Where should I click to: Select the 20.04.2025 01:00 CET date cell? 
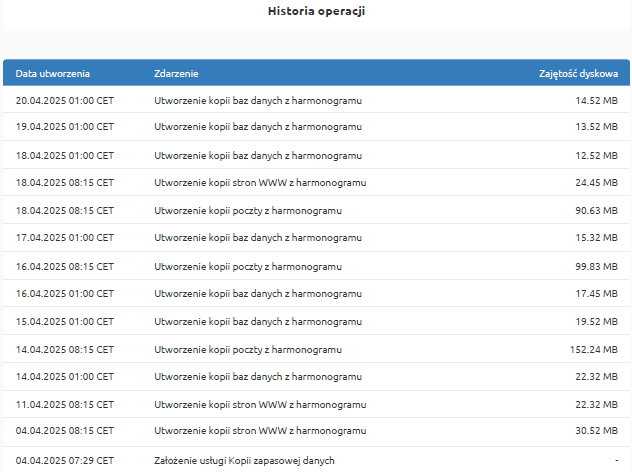coord(65,101)
